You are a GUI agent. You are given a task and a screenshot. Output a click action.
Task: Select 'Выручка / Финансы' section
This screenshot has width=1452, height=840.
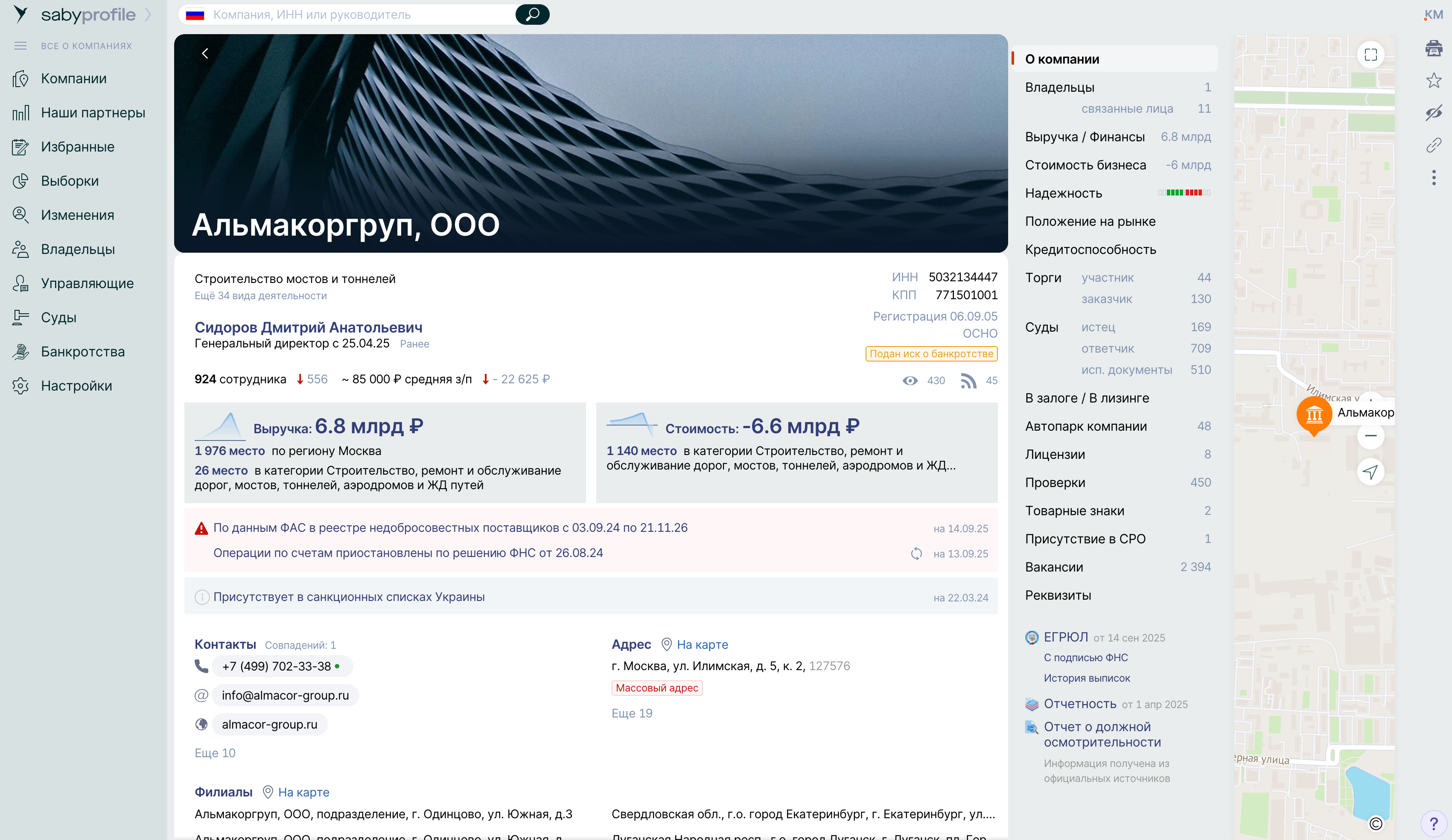point(1085,137)
